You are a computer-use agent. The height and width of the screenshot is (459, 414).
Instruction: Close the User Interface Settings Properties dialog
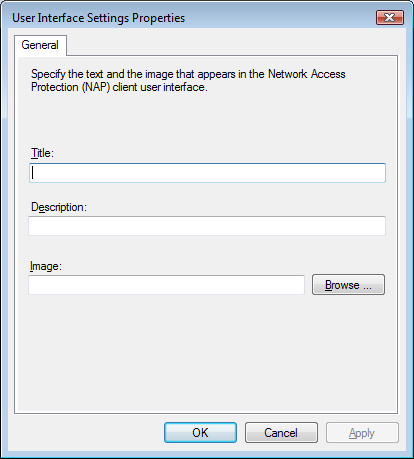(390, 17)
